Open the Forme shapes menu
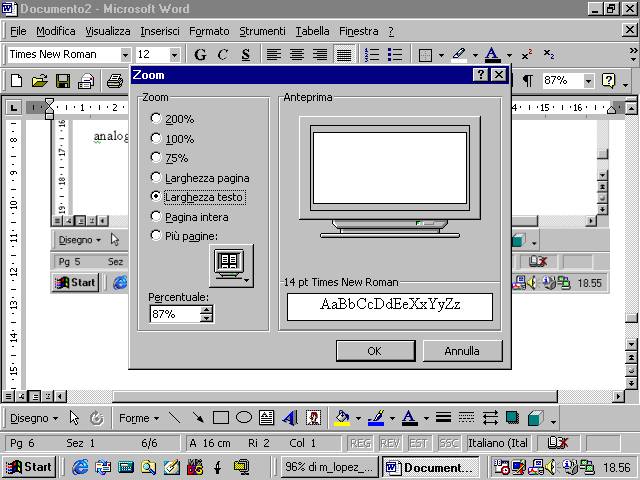This screenshot has width=640, height=480. pyautogui.click(x=139, y=418)
